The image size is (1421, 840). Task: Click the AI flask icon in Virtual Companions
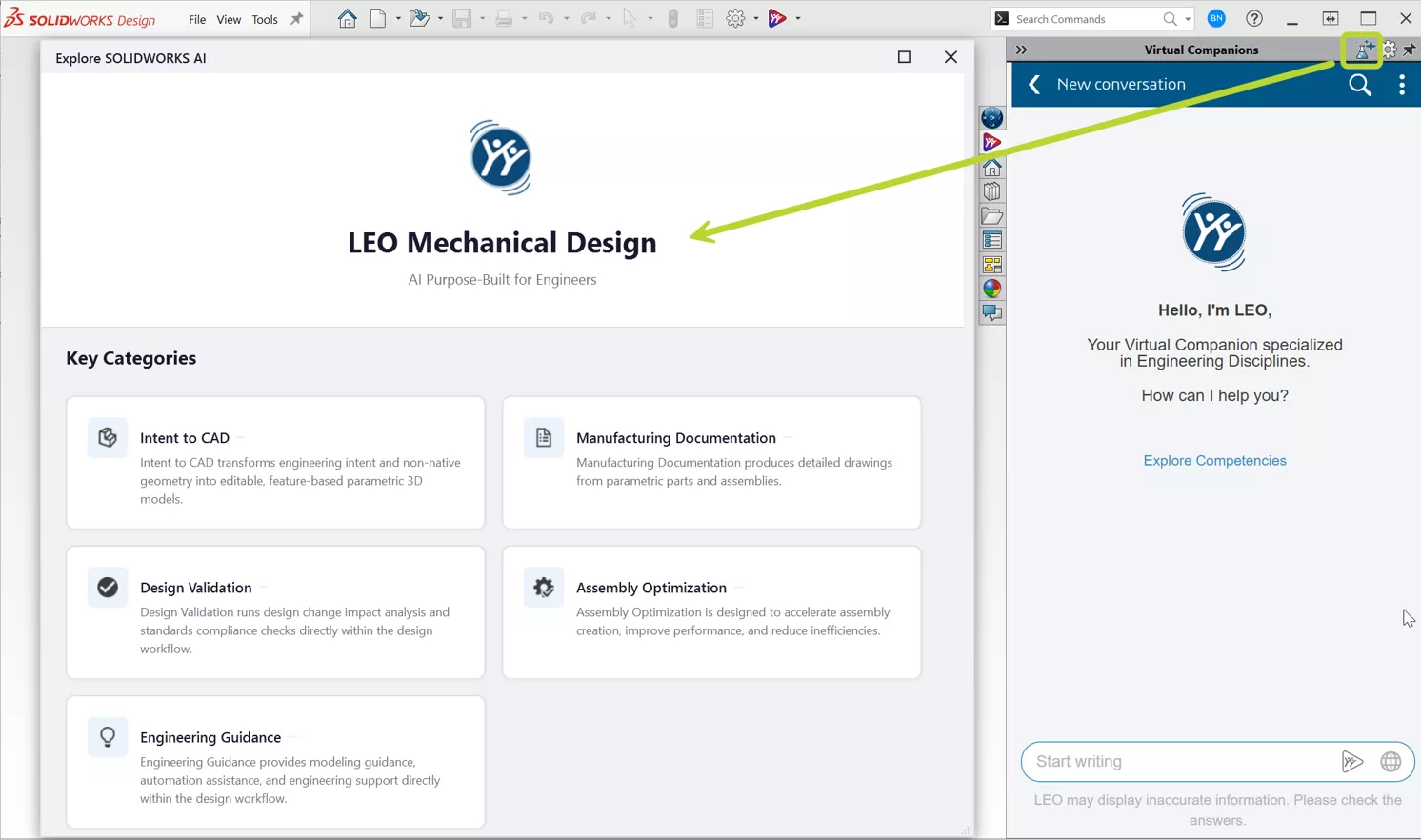(1364, 50)
